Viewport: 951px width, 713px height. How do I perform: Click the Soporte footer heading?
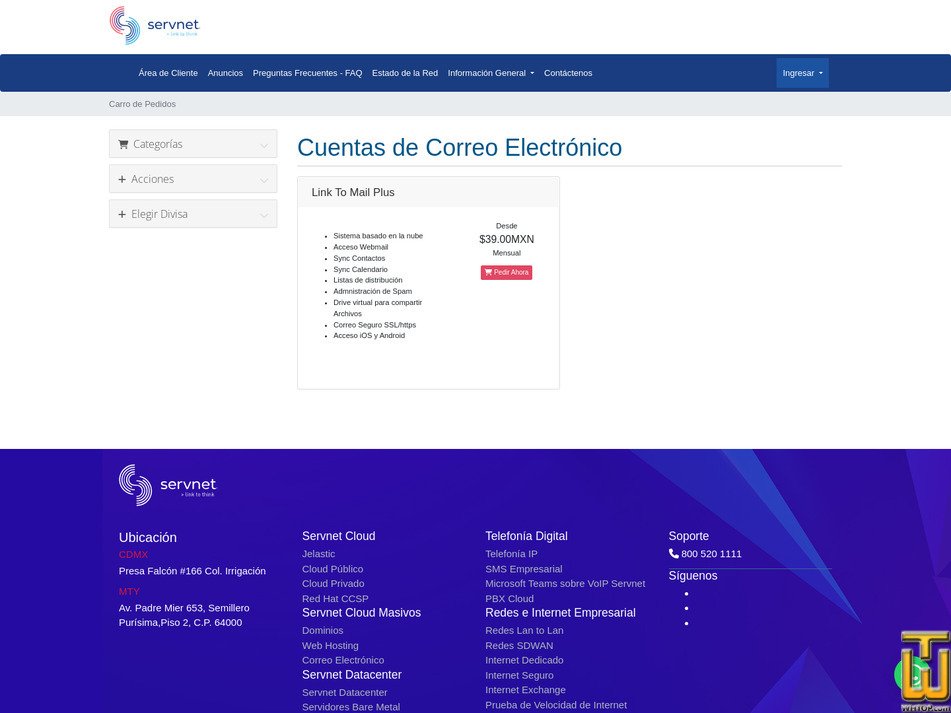click(688, 536)
